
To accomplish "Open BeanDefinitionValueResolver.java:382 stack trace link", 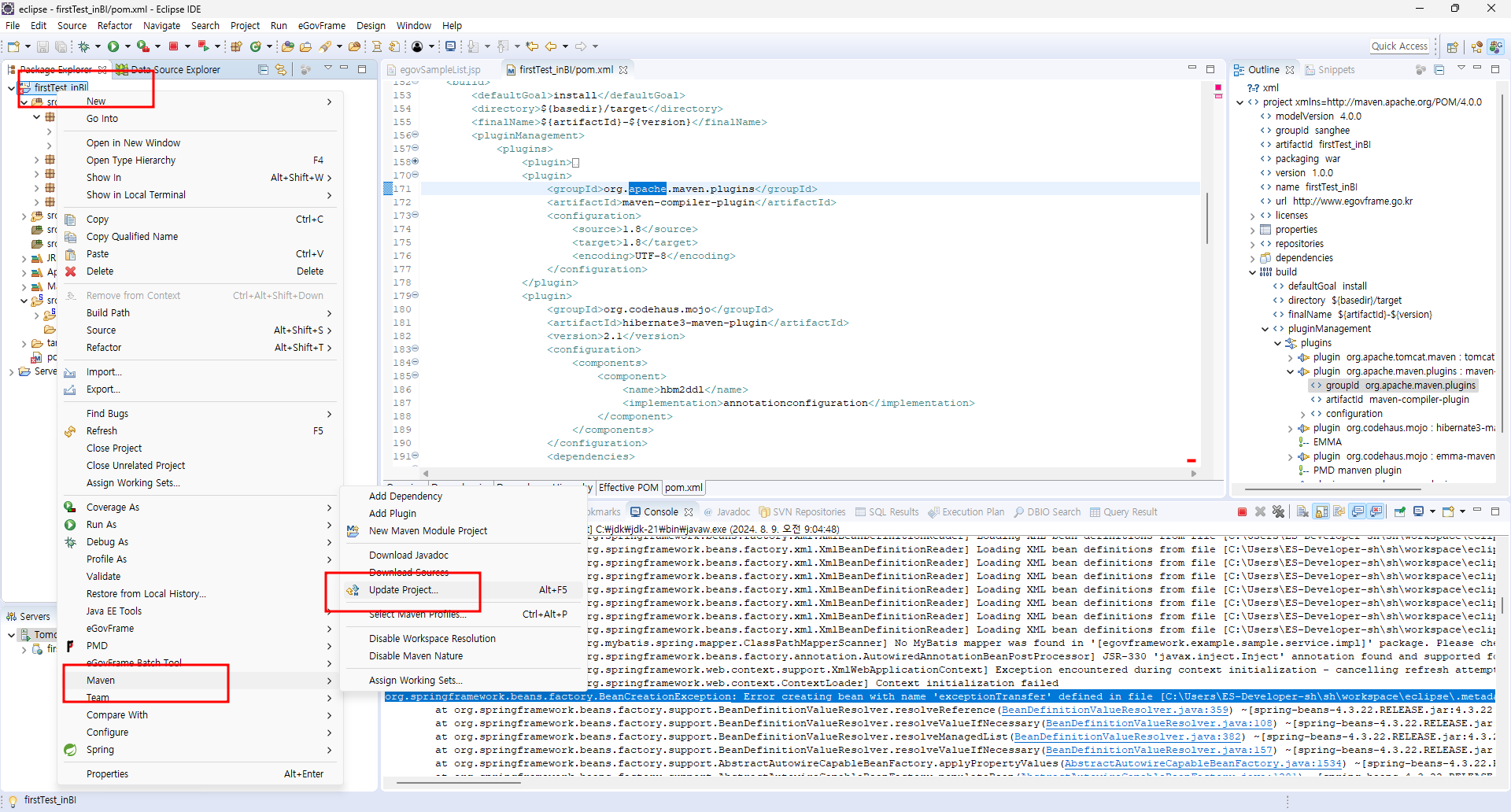I will (1128, 736).
